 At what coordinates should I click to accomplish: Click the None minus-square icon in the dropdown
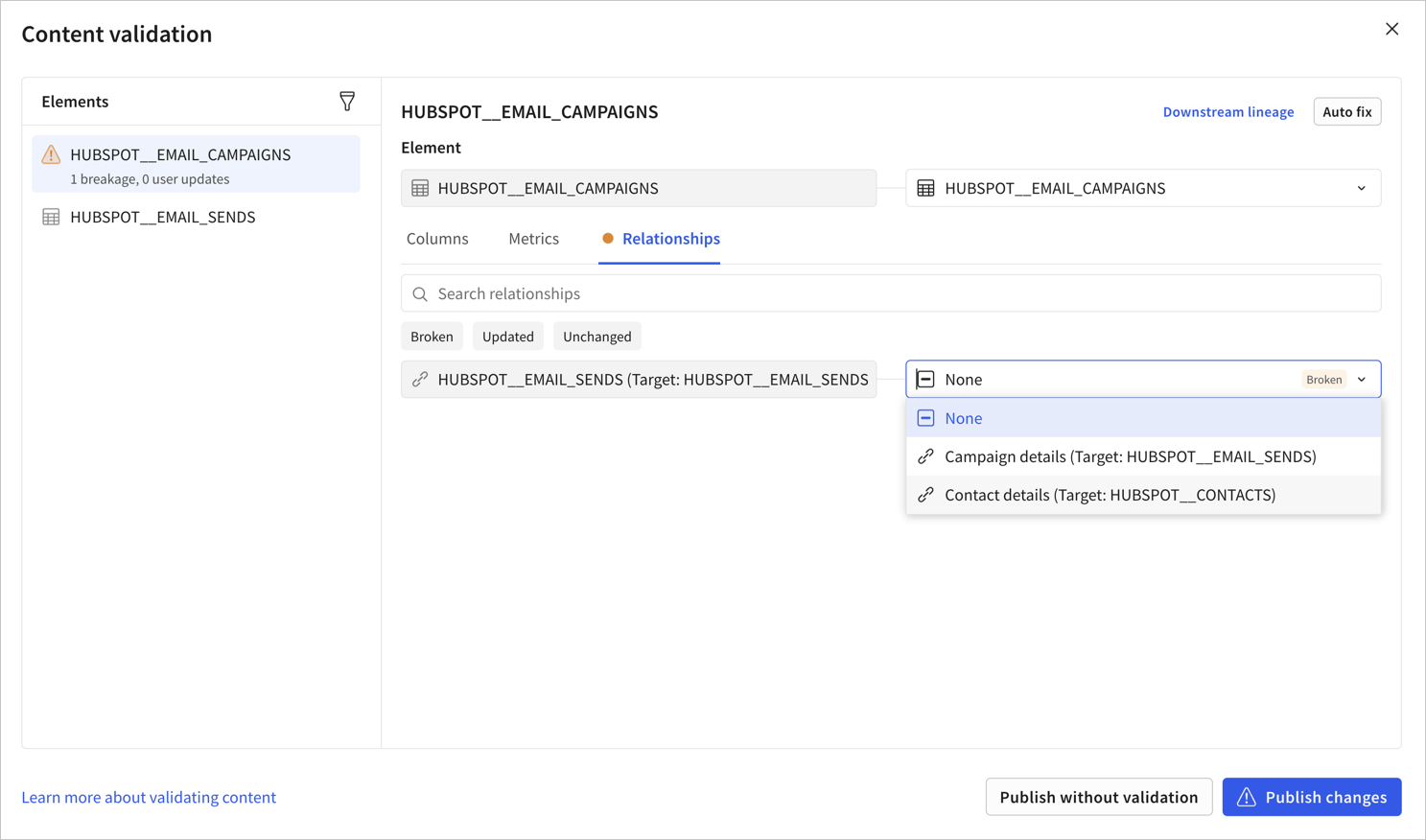tap(925, 417)
